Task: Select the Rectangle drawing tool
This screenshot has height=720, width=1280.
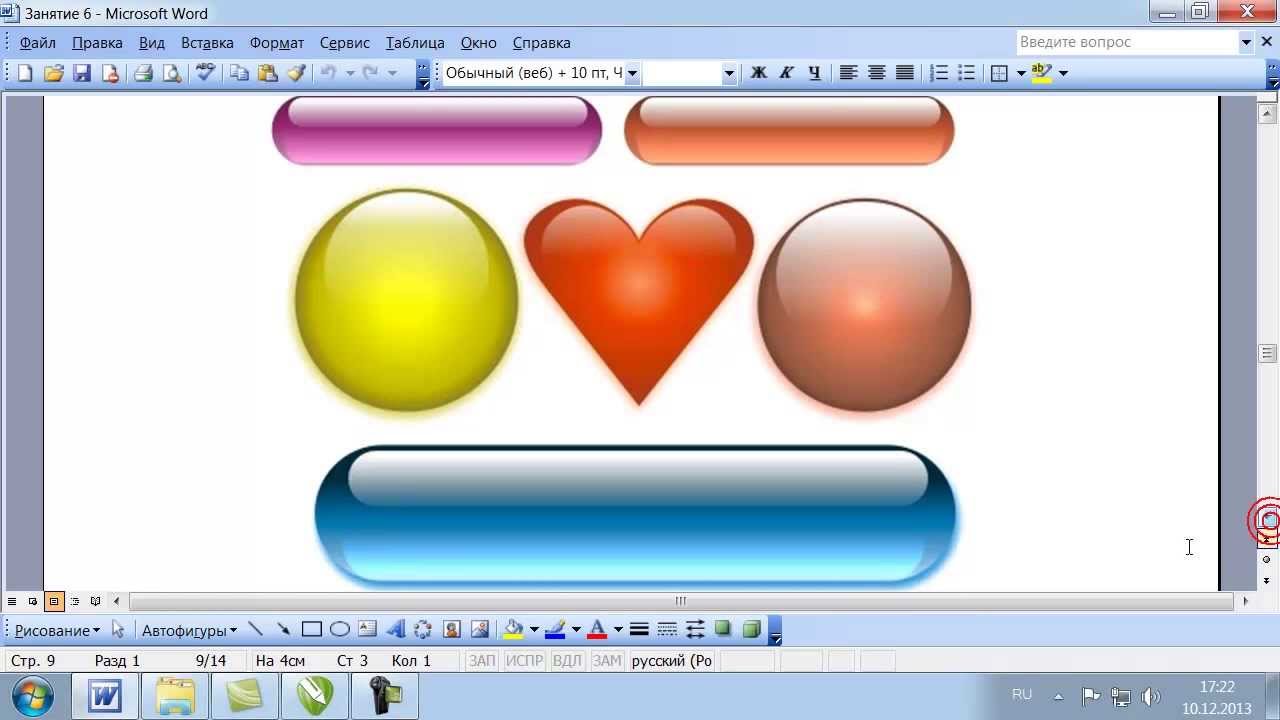Action: click(311, 630)
